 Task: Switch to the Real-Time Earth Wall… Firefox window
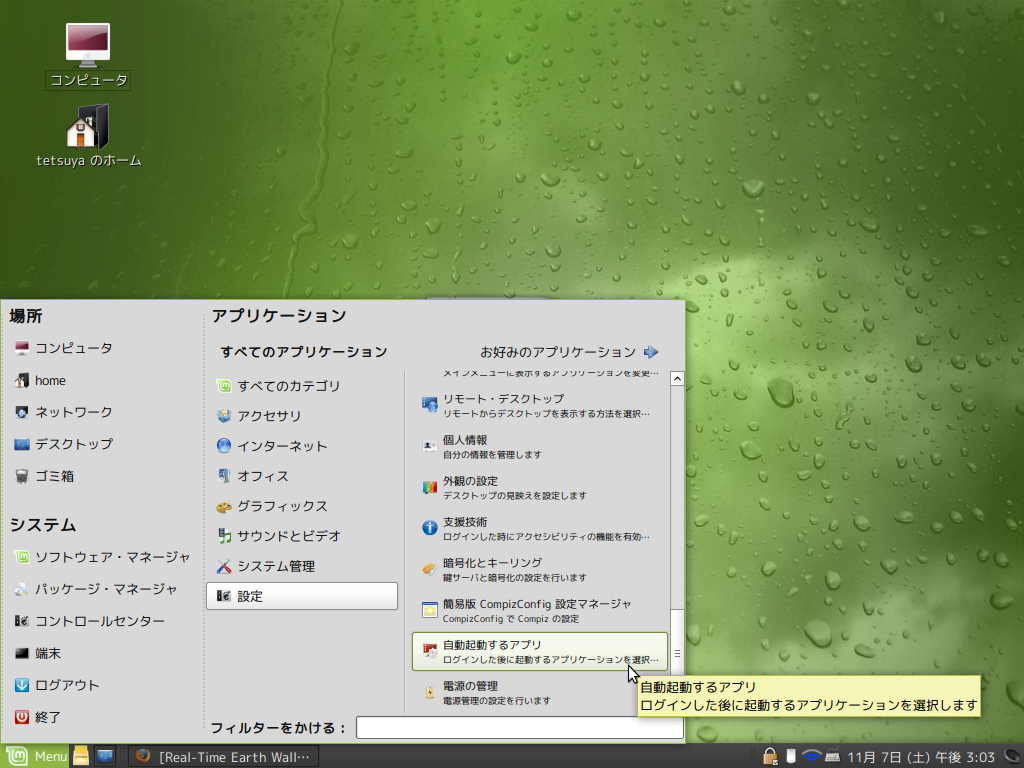point(223,756)
